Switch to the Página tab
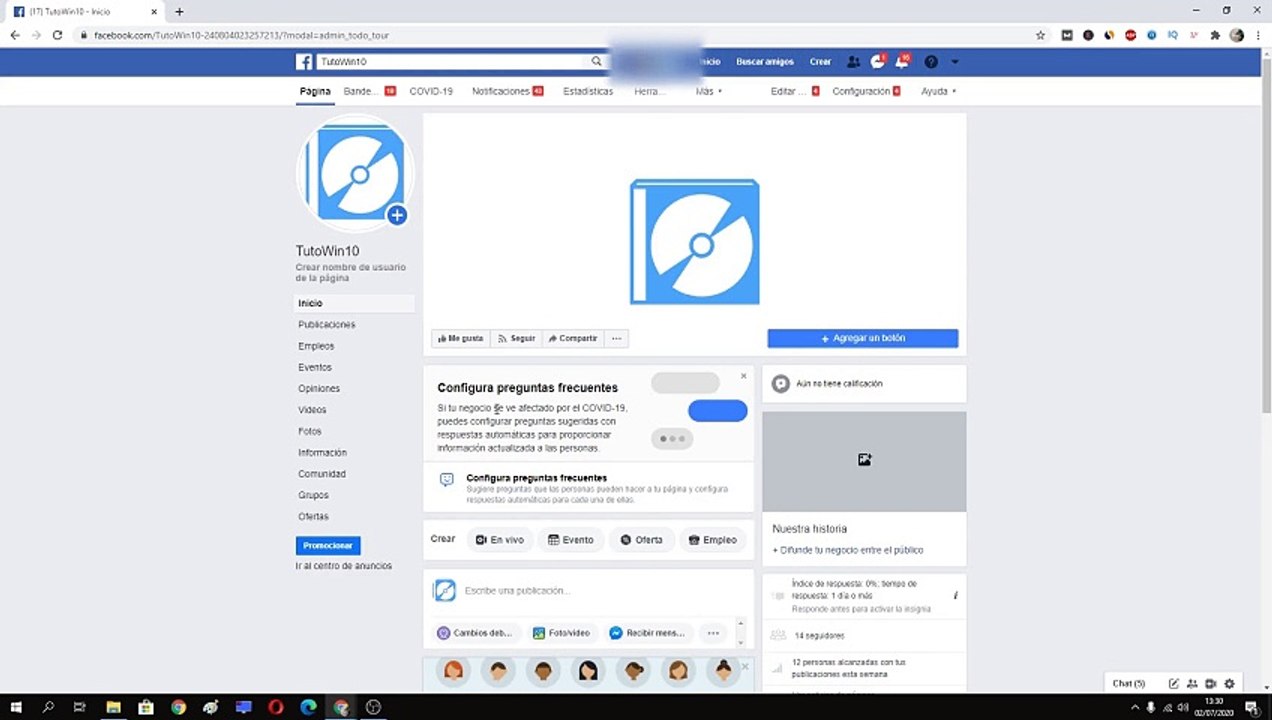This screenshot has height=720, width=1272. click(315, 91)
